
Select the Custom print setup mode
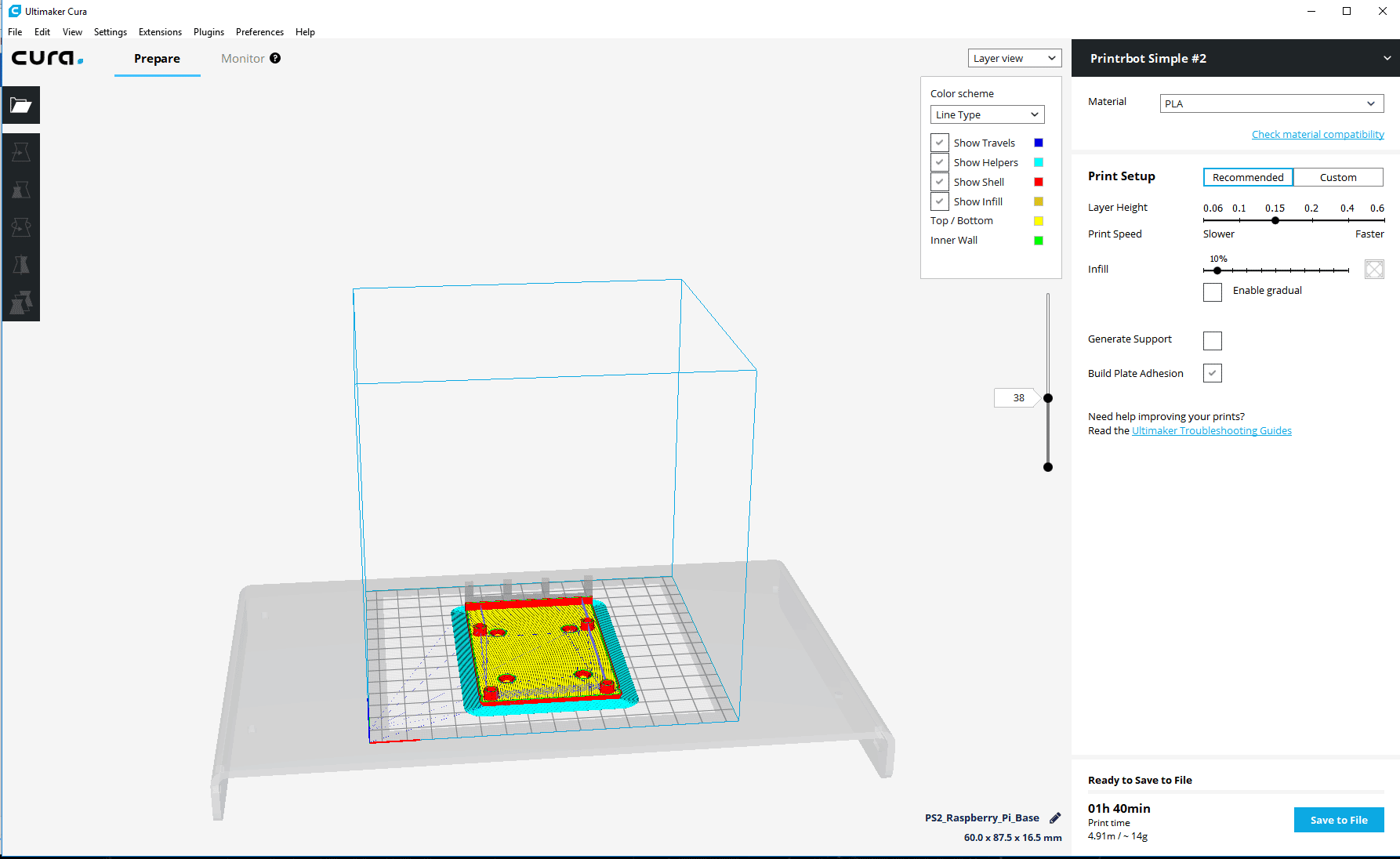[x=1338, y=177]
